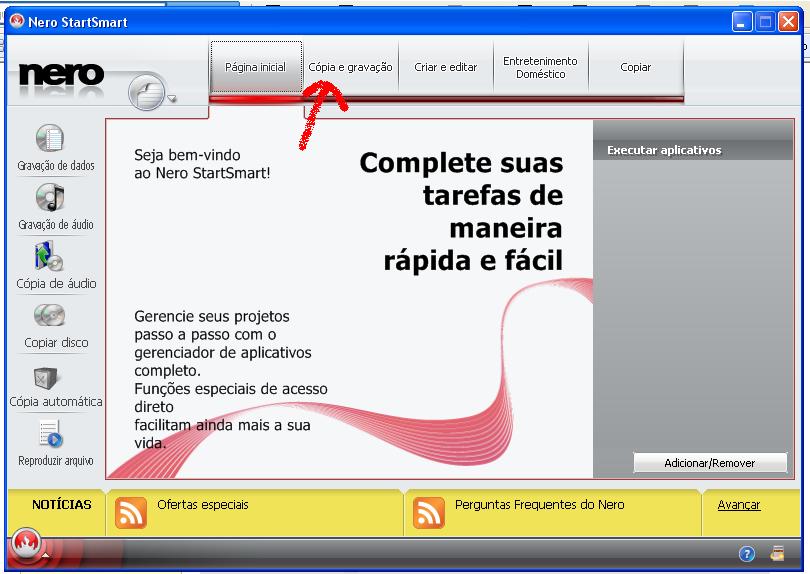Viewport: 810px width, 574px height.
Task: Open the blue help question mark icon
Action: click(746, 554)
